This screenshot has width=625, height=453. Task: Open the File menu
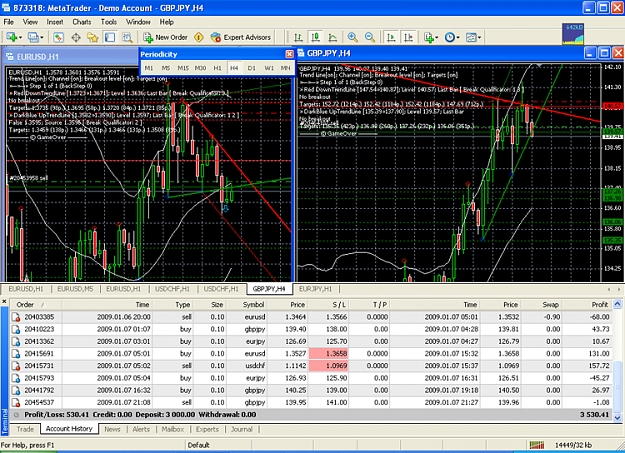click(8, 22)
